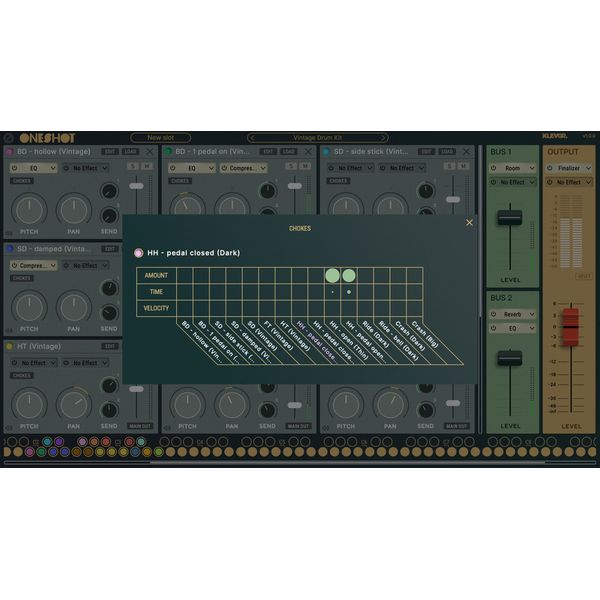Screen dimensions: 600x600
Task: Close the Chokes dialog with the X
Action: [469, 222]
